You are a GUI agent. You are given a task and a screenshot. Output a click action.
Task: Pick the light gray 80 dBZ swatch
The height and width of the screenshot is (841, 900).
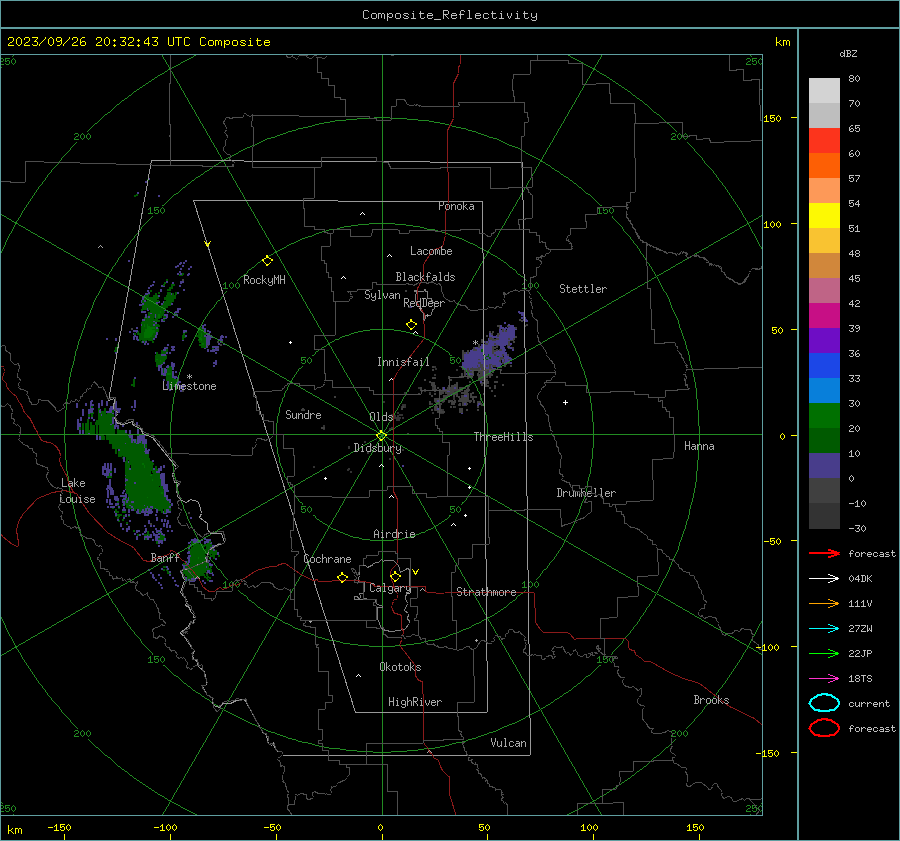tap(824, 91)
